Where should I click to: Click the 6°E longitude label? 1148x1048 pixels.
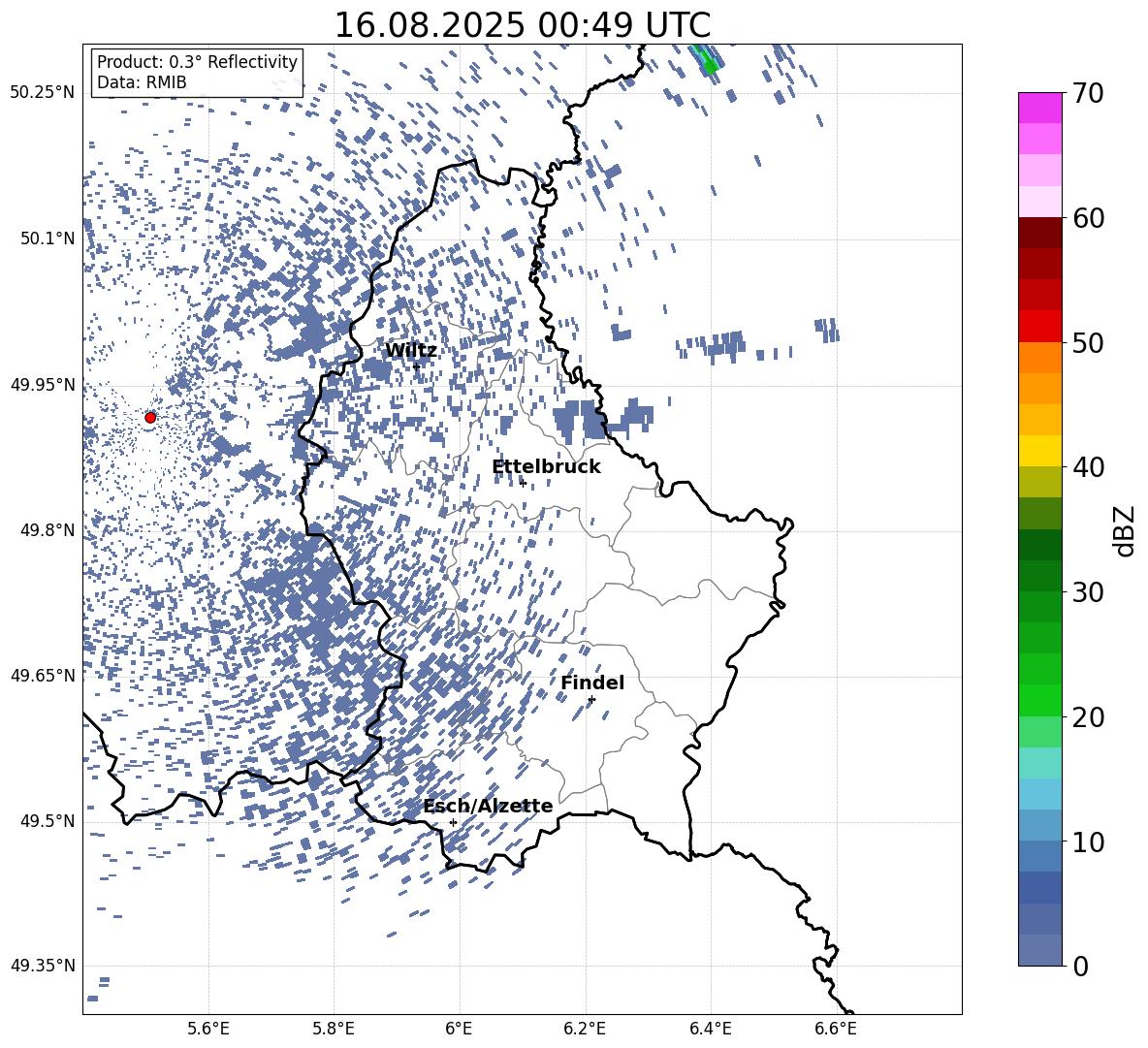pyautogui.click(x=459, y=1029)
